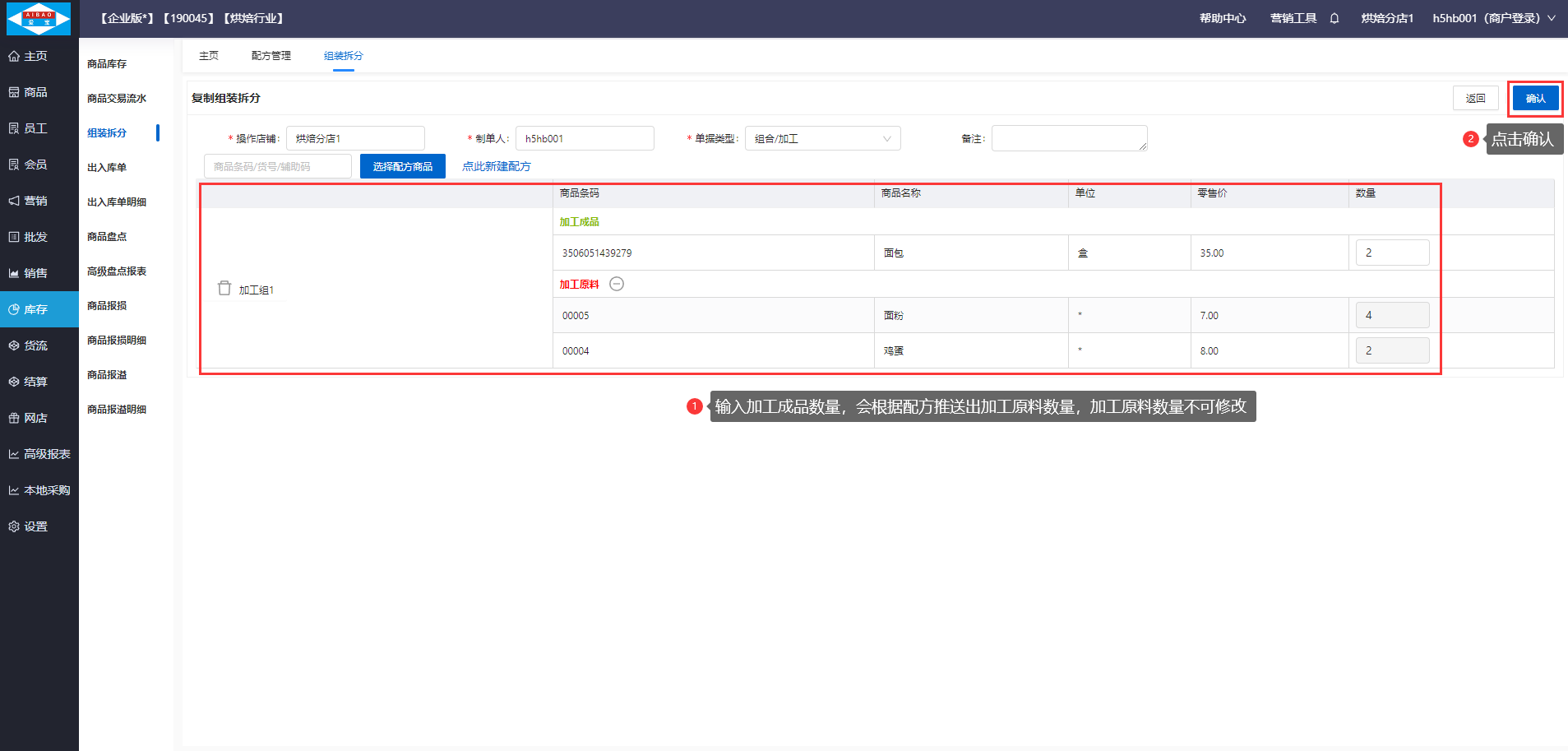Viewport: 1568px width, 751px height.
Task: Open the 点此新建配方 link
Action: coord(496,166)
